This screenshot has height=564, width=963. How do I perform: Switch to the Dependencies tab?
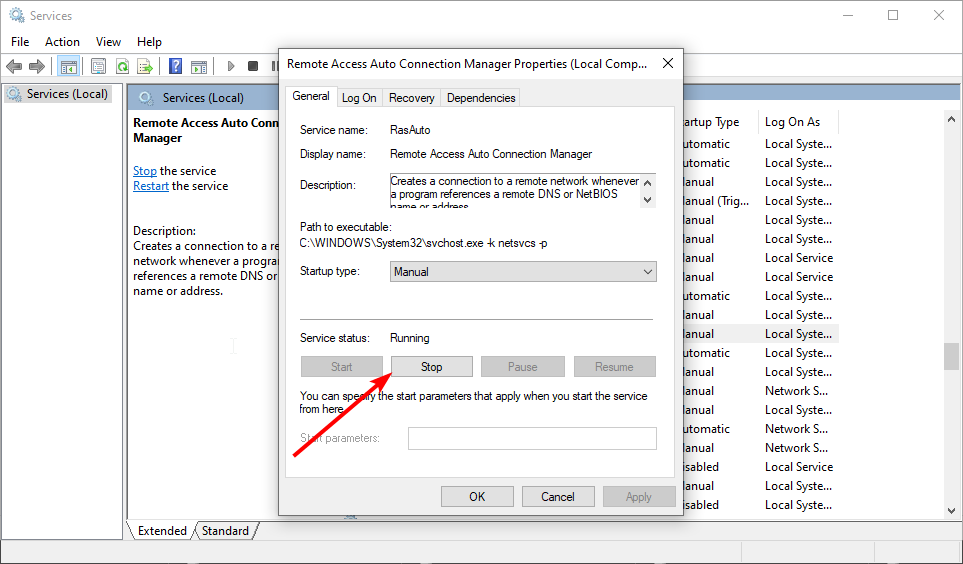coord(481,98)
